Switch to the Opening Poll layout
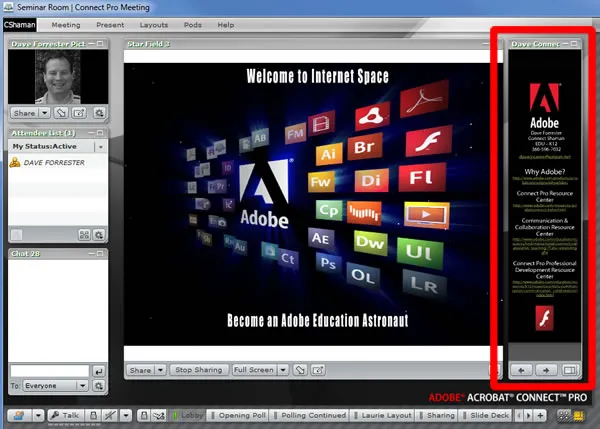 pyautogui.click(x=238, y=415)
